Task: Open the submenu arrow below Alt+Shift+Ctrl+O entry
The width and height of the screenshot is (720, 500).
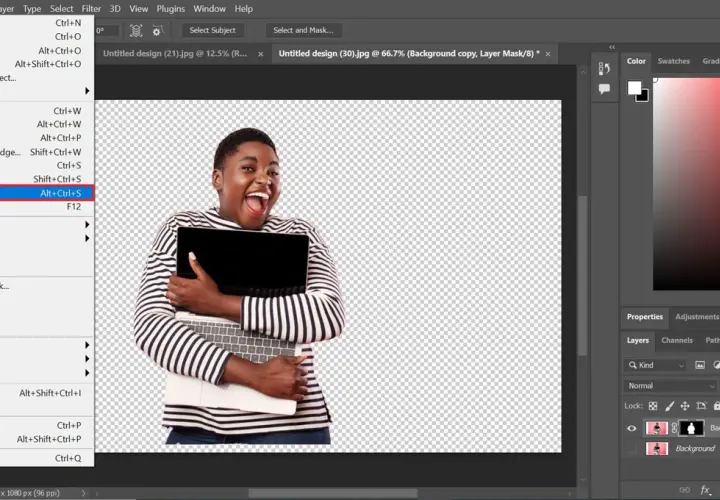Action: pyautogui.click(x=87, y=91)
